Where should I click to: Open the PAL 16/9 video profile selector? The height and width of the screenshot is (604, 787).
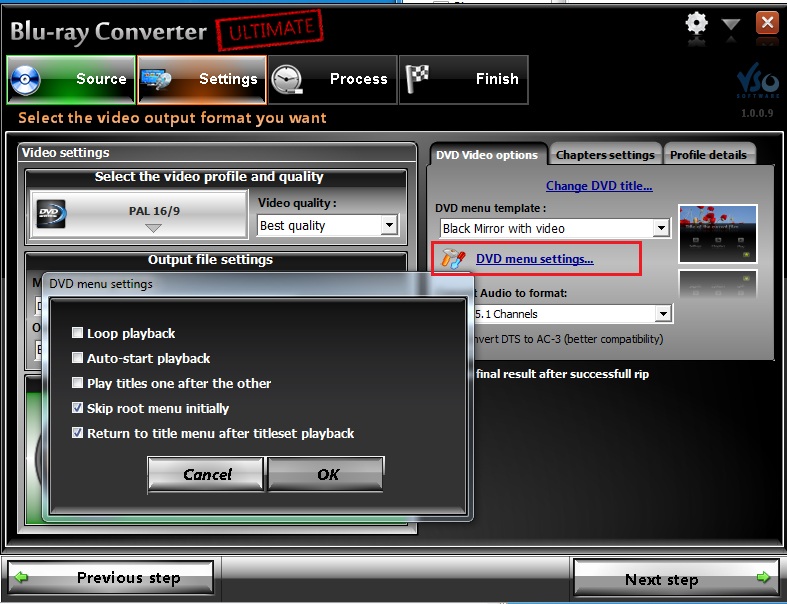139,214
